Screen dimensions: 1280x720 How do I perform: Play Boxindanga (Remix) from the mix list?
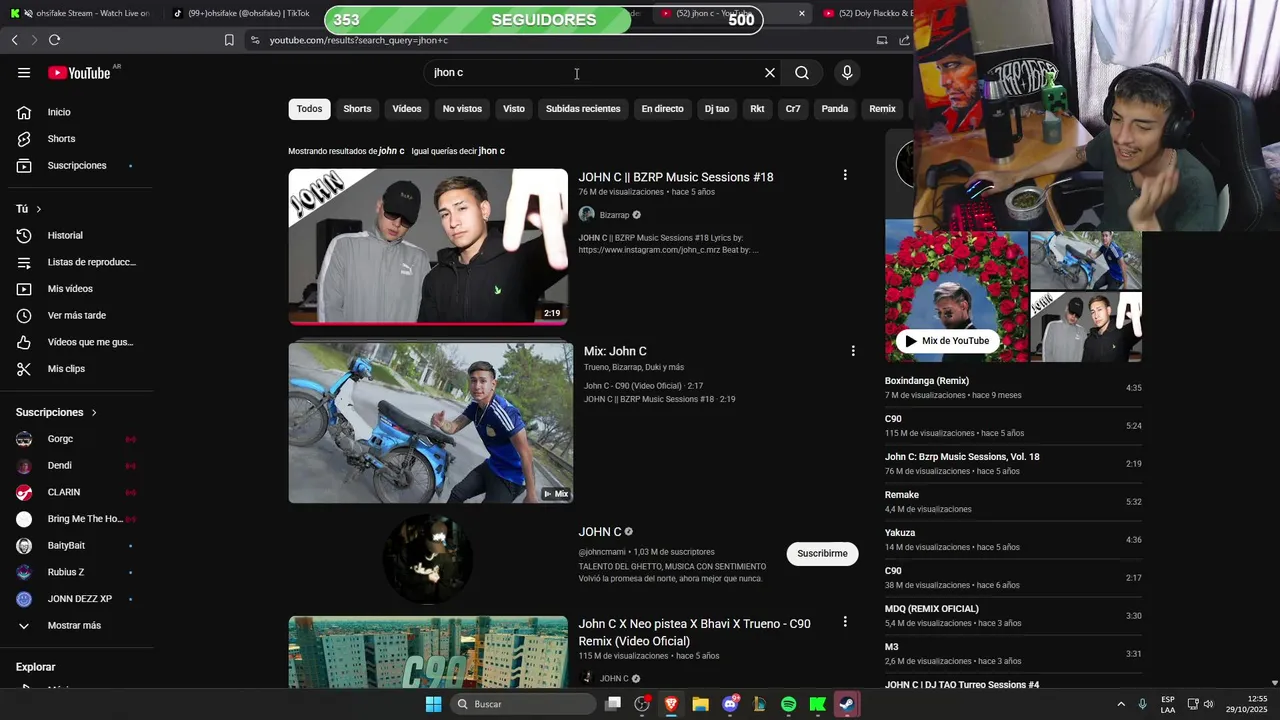1013,388
